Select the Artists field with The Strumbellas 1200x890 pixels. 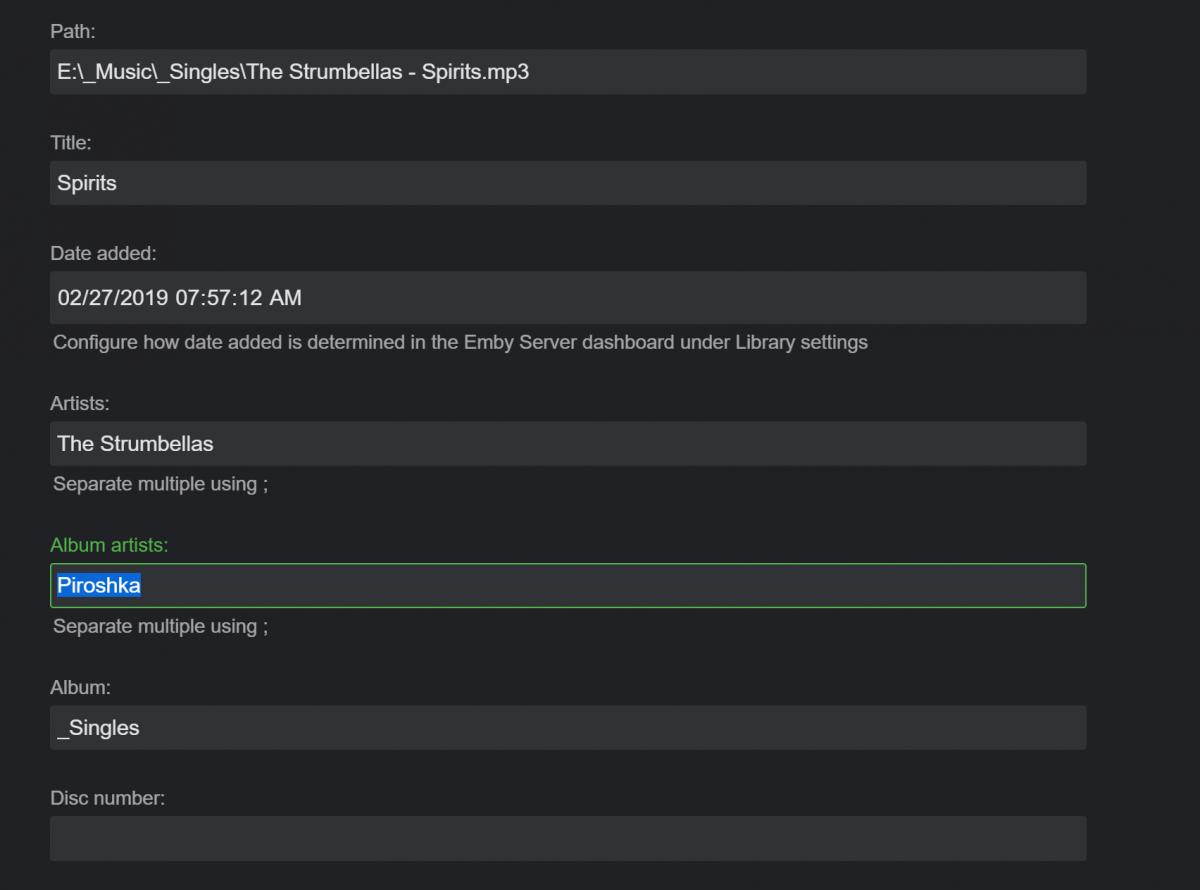(x=567, y=443)
